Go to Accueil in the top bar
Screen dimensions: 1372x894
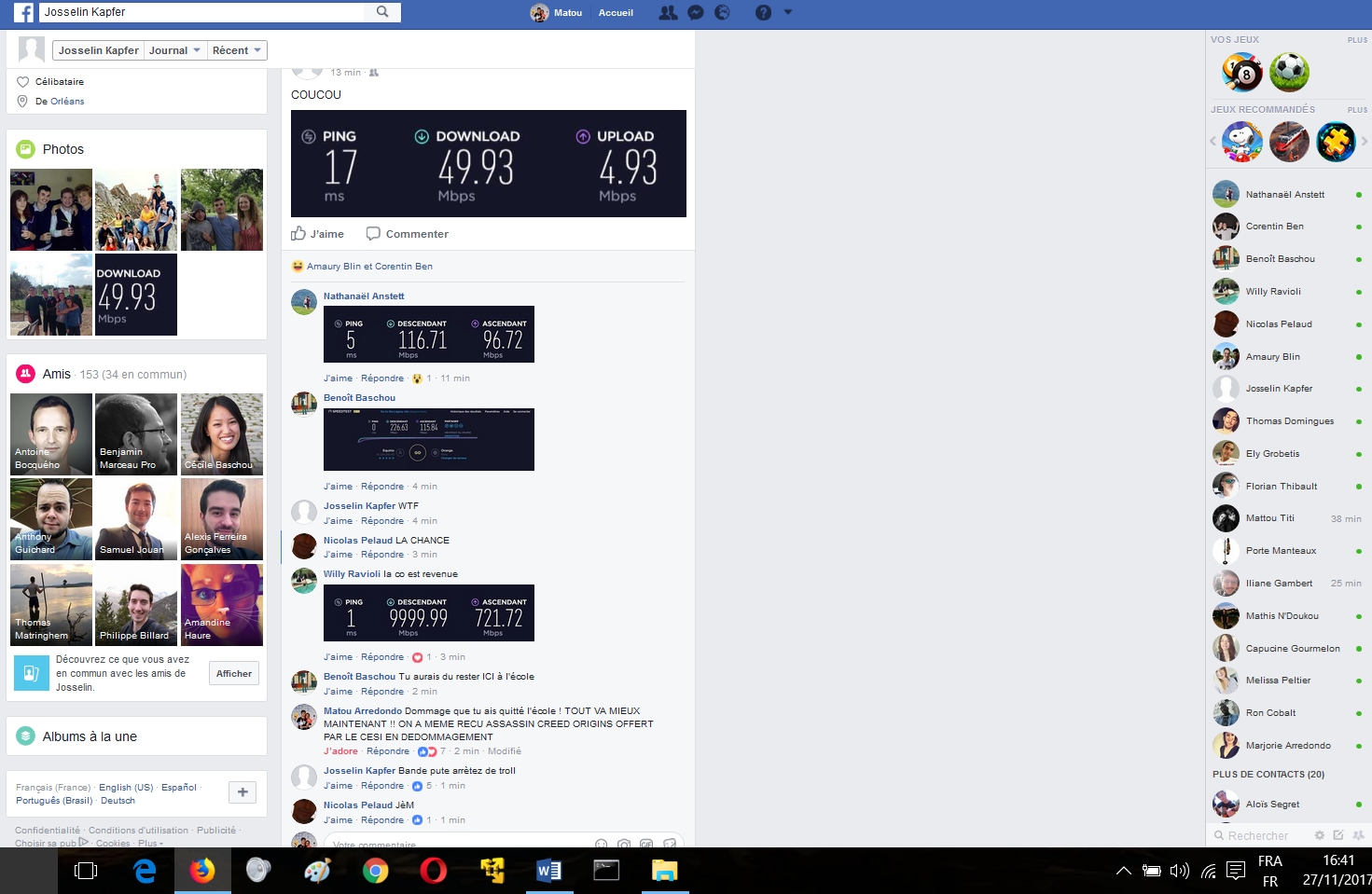tap(616, 13)
